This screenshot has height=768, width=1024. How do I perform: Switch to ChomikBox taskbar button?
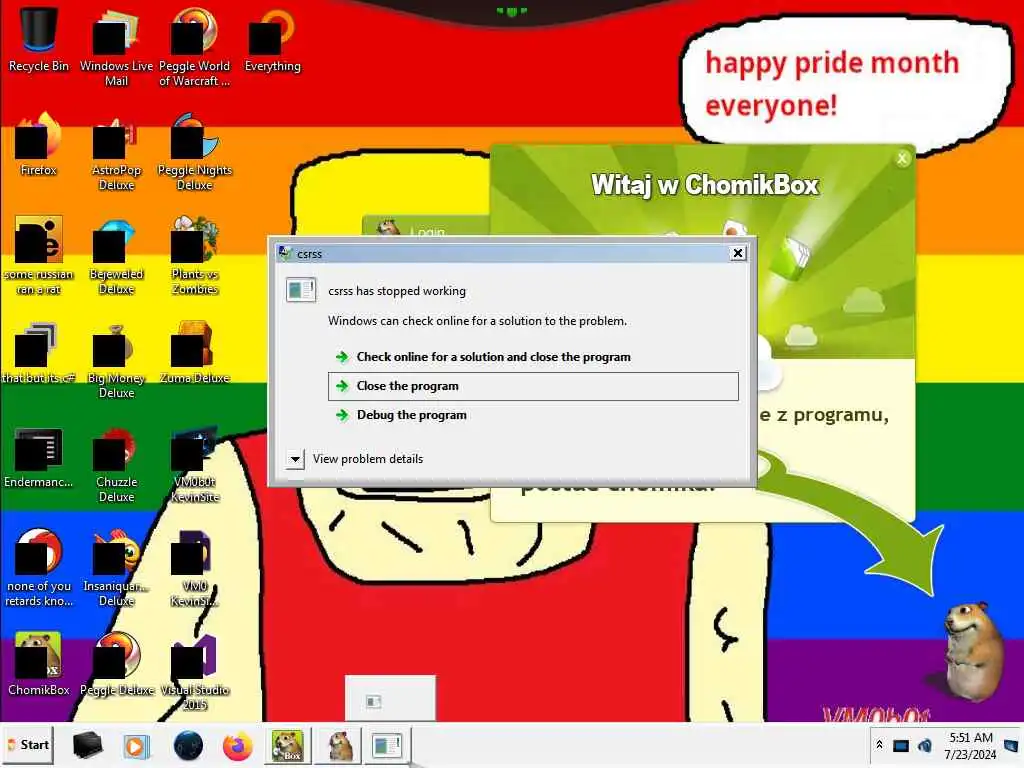pos(288,746)
